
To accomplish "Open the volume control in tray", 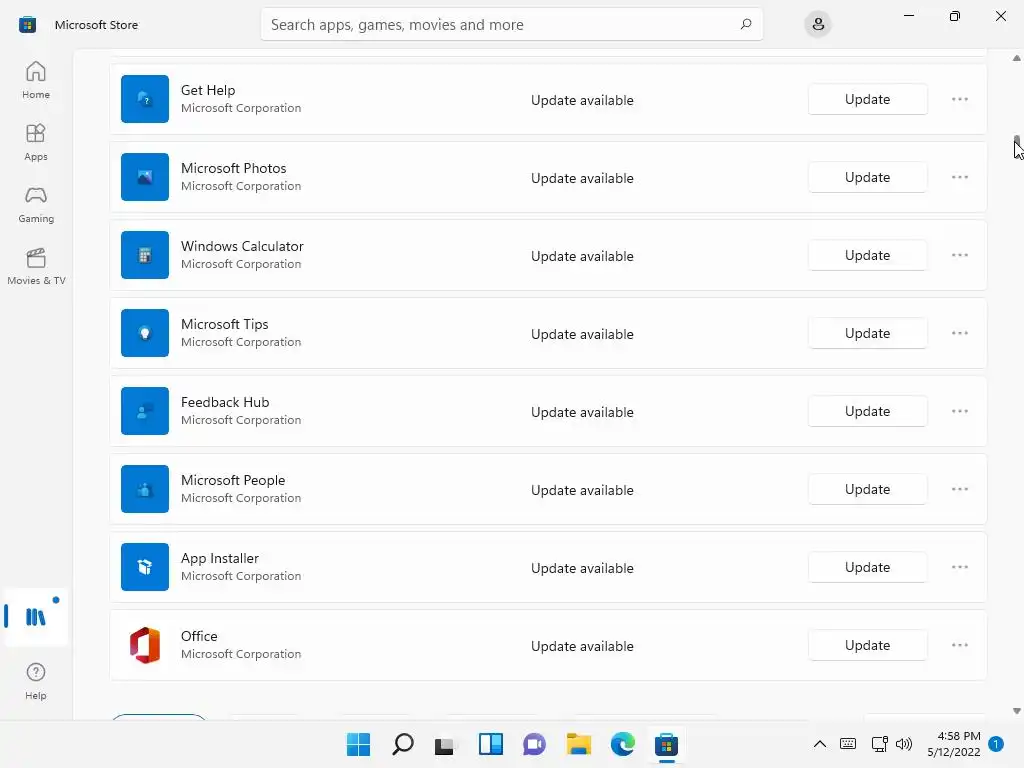I will 904,744.
